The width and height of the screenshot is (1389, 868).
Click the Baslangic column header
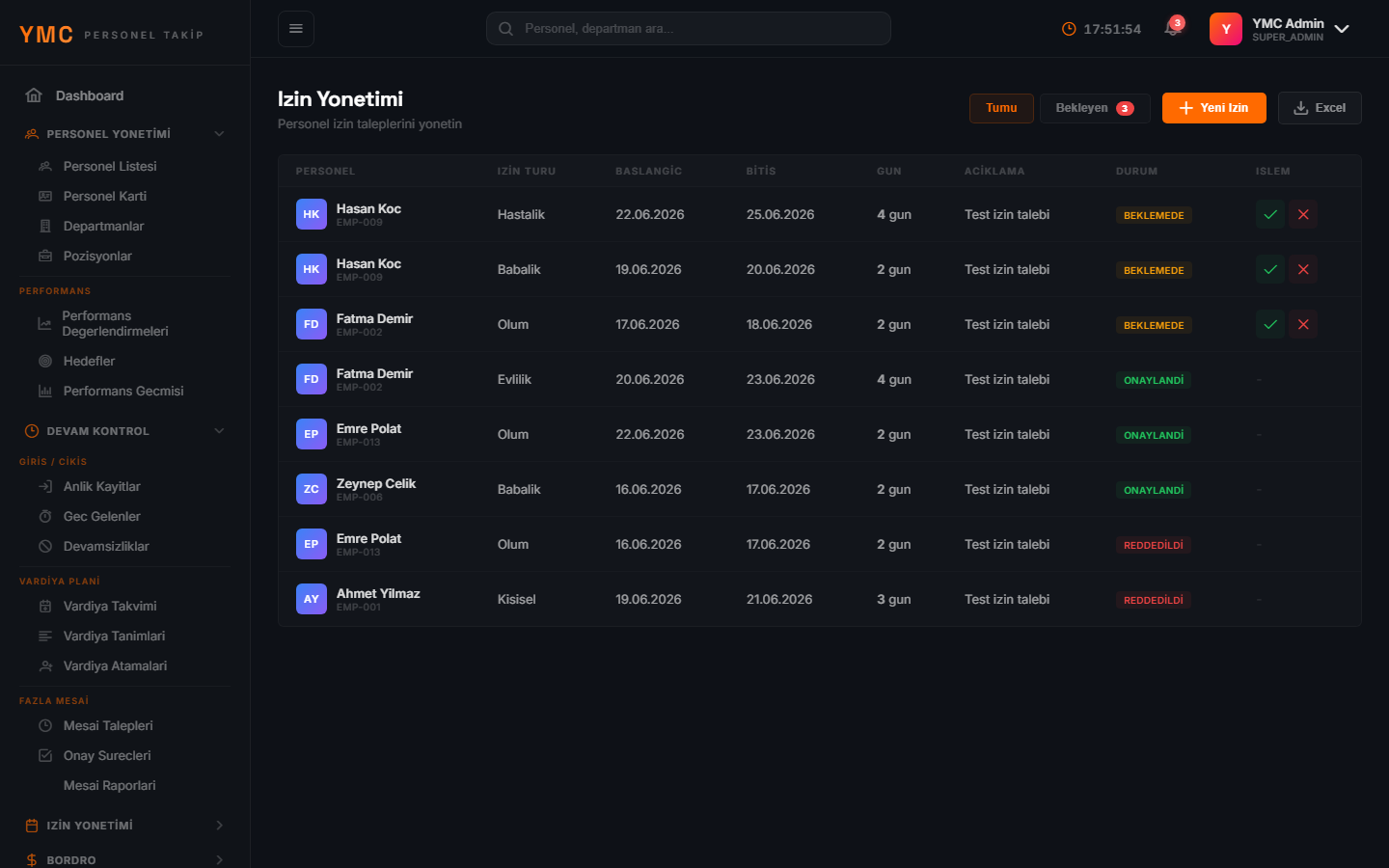(x=648, y=171)
